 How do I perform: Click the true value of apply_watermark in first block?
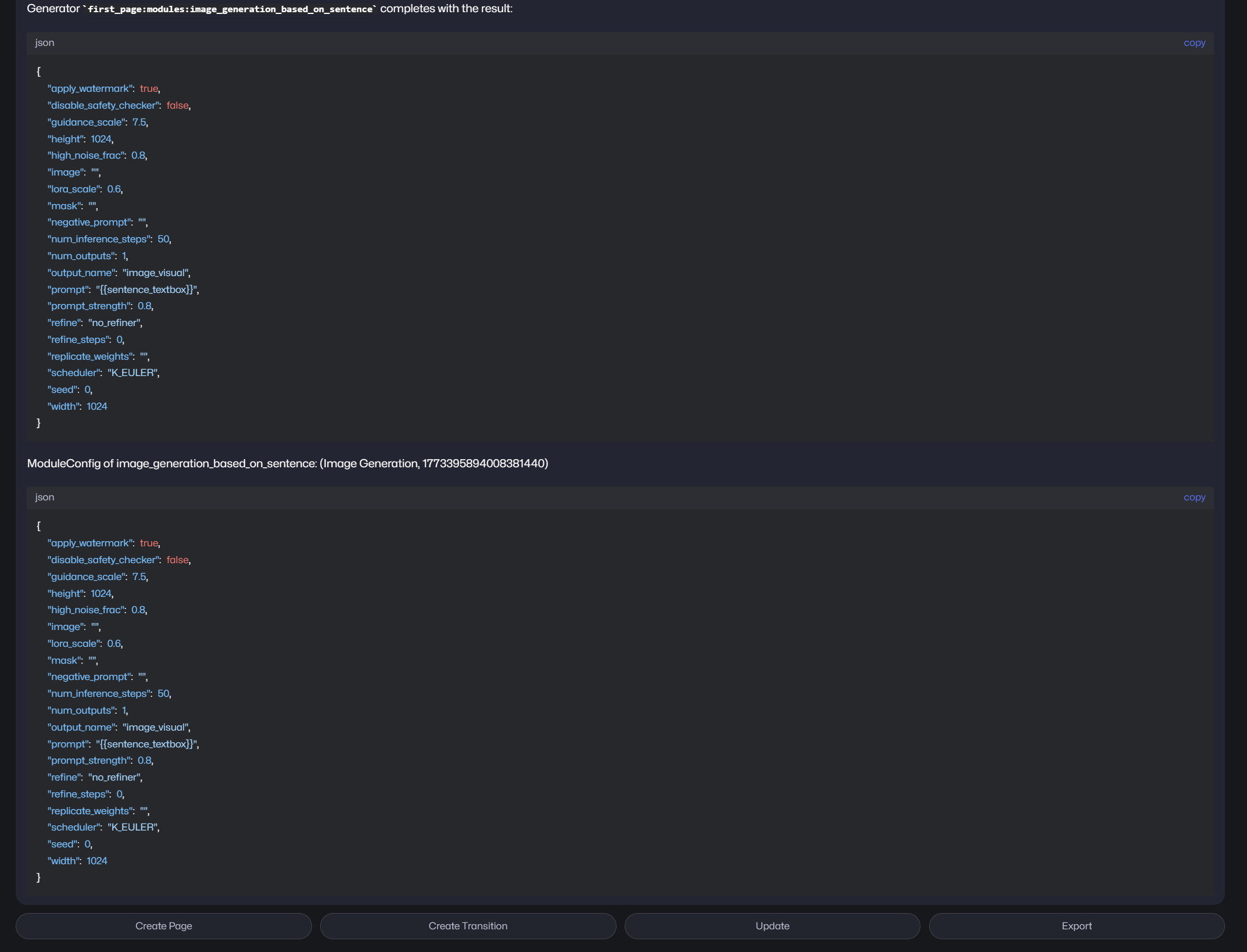tap(149, 89)
